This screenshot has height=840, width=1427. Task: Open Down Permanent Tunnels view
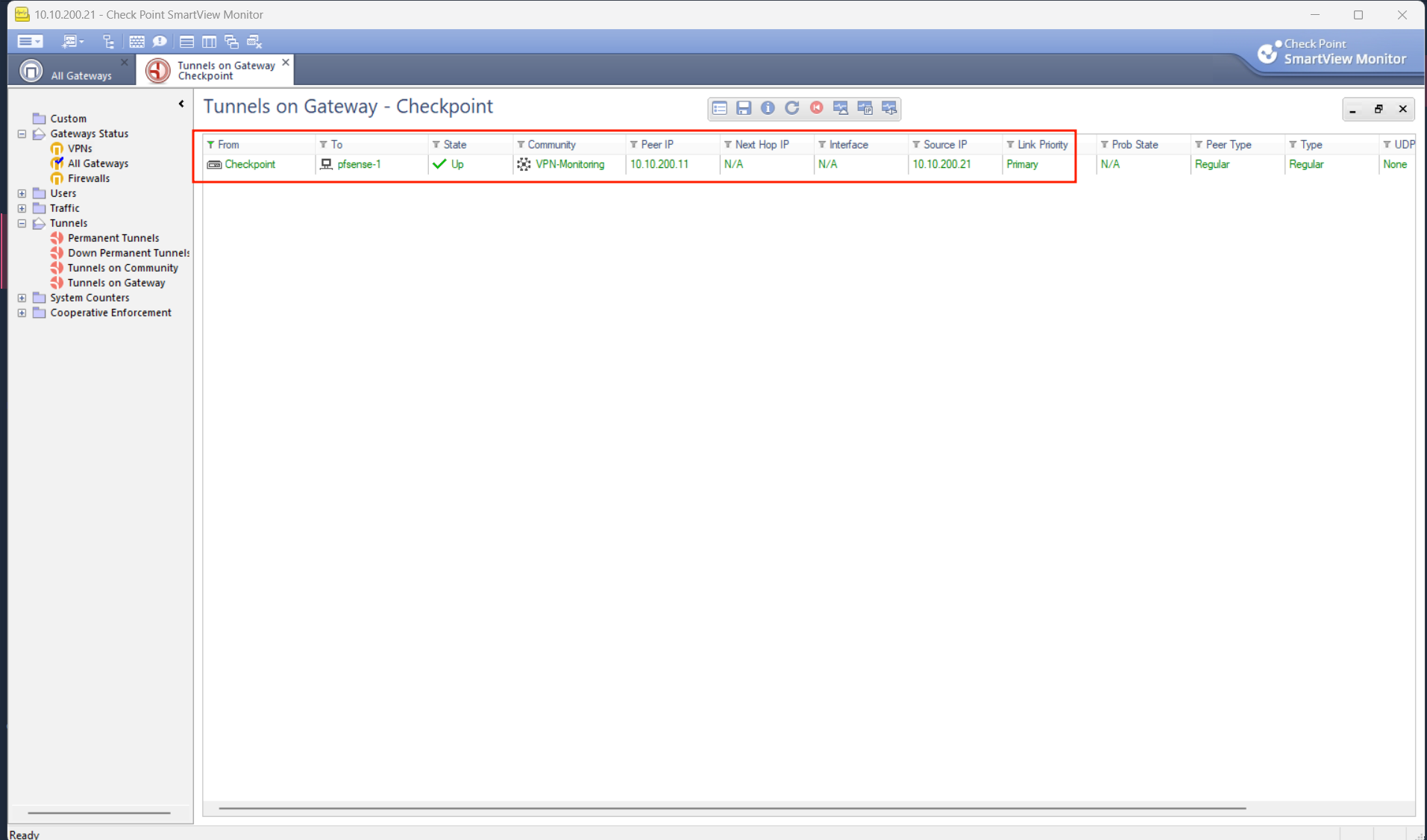point(128,253)
